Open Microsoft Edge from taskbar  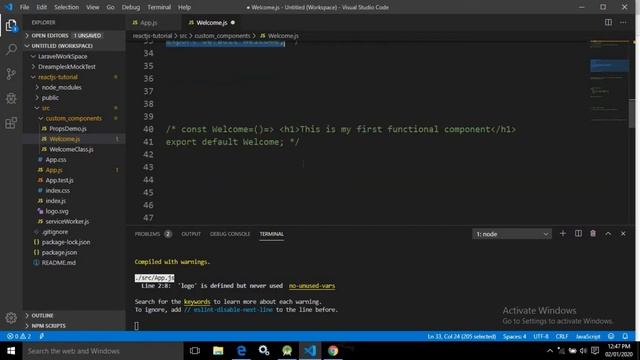241,351
